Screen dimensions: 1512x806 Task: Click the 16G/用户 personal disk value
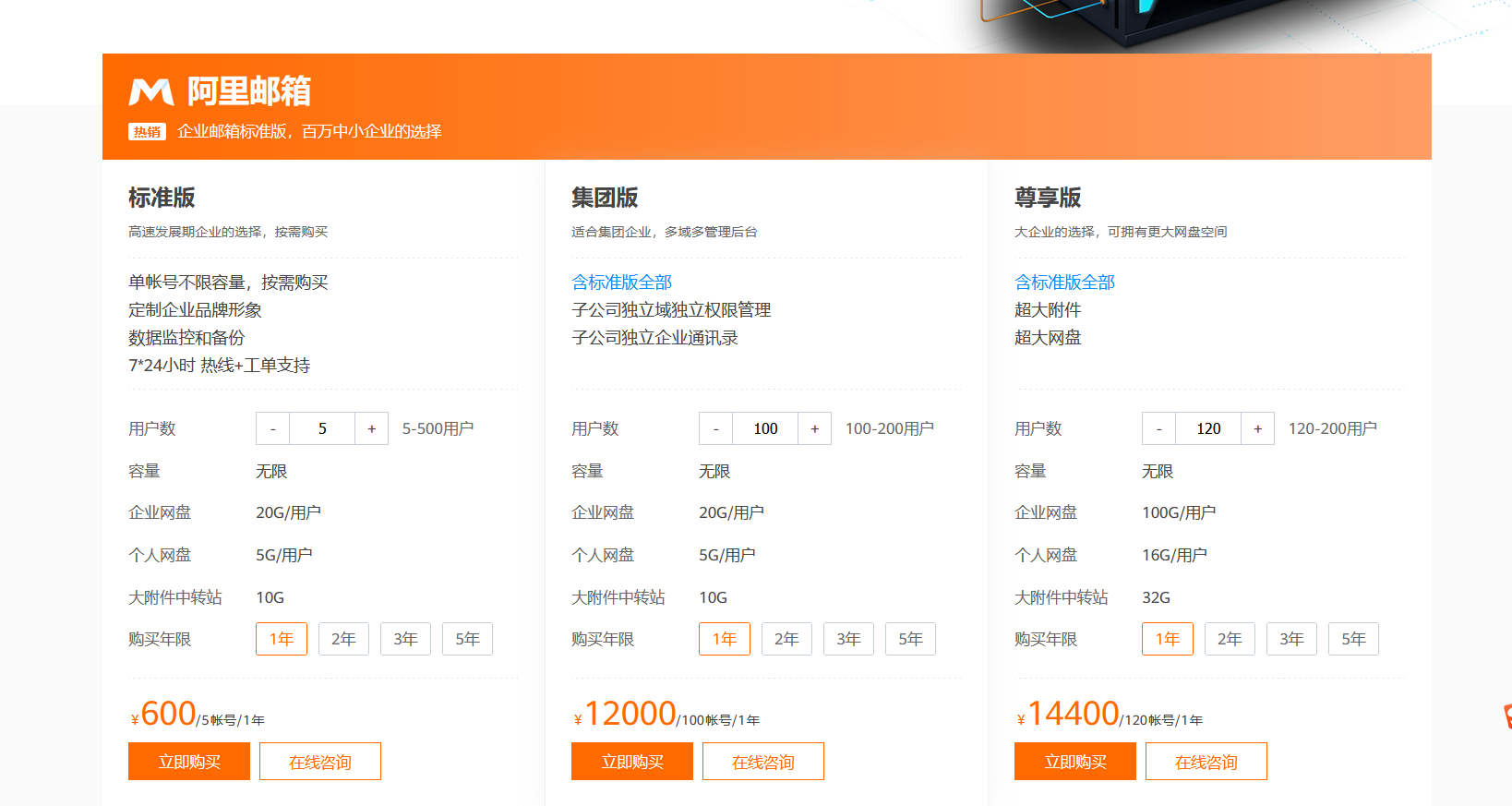(1174, 555)
